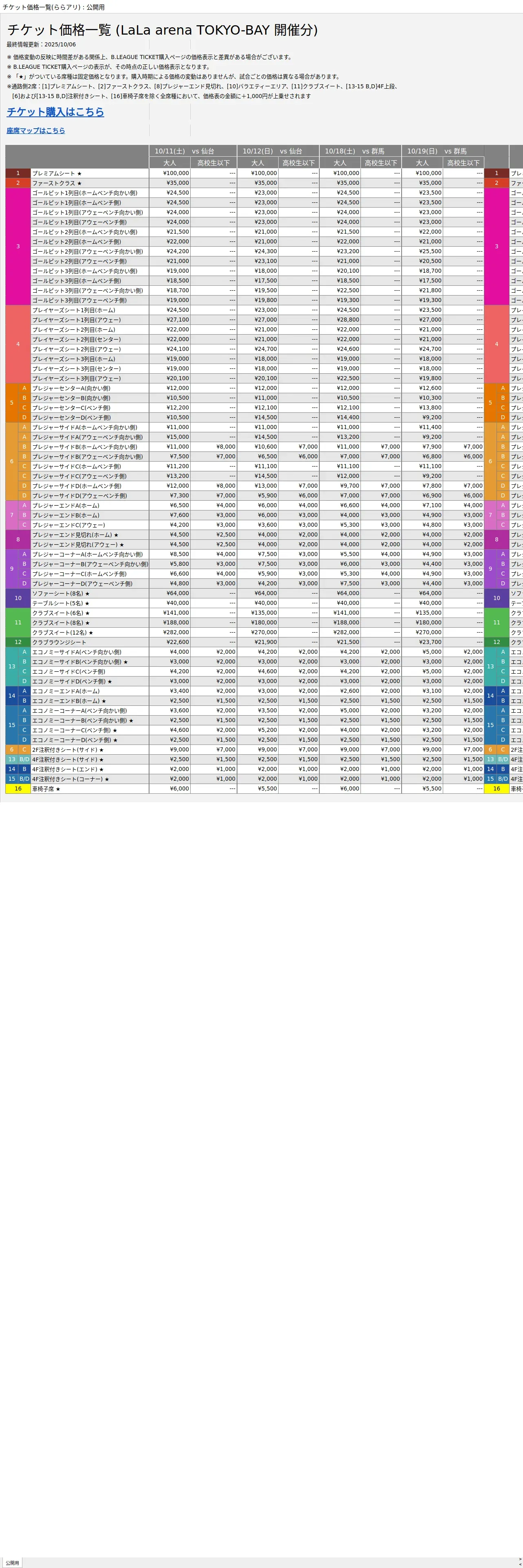
Task: Select the ファーストクラス ★ row label
Action: [x=90, y=183]
